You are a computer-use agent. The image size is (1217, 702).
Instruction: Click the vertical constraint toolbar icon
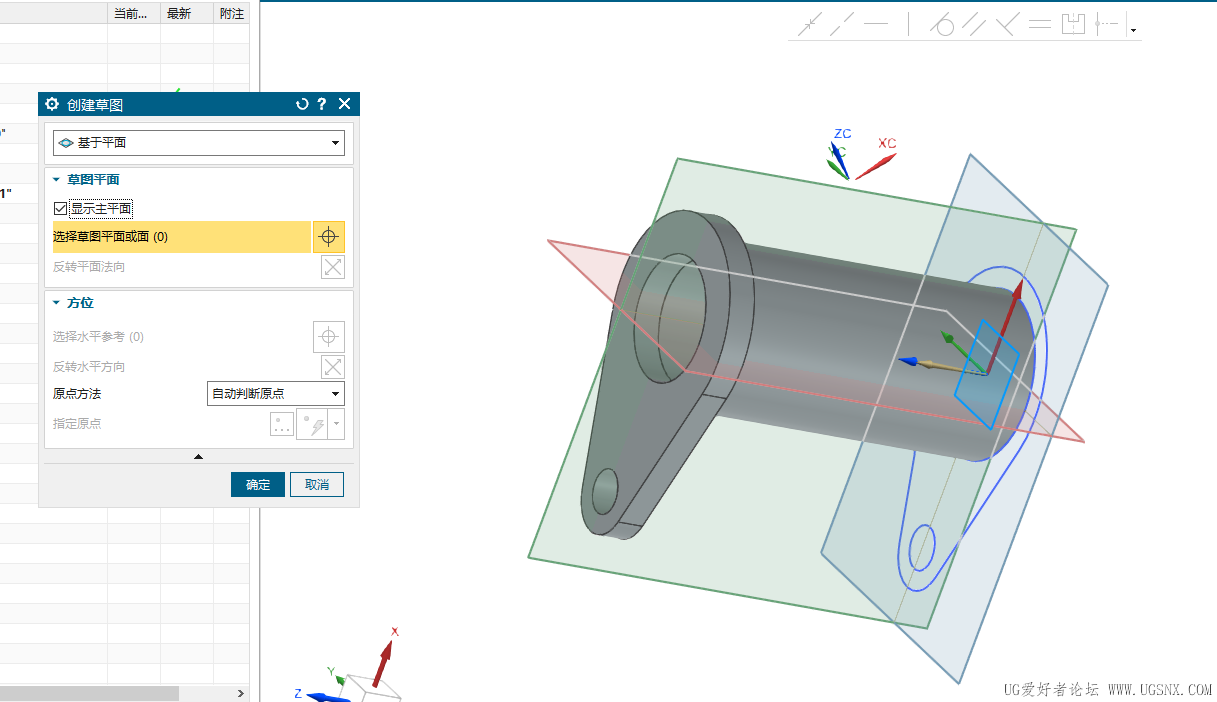(909, 24)
